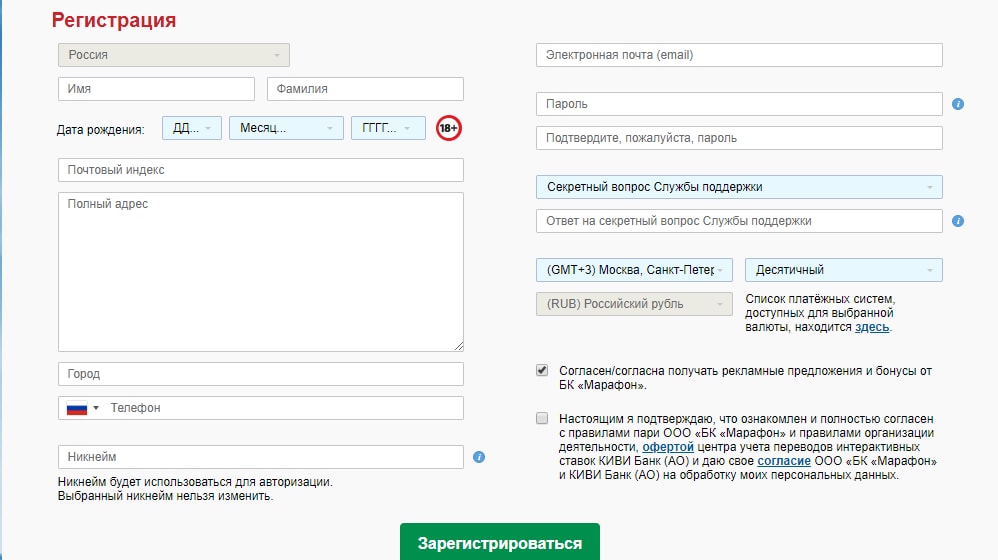Open the GMT+3 Moscow timezone dropdown

tap(634, 270)
